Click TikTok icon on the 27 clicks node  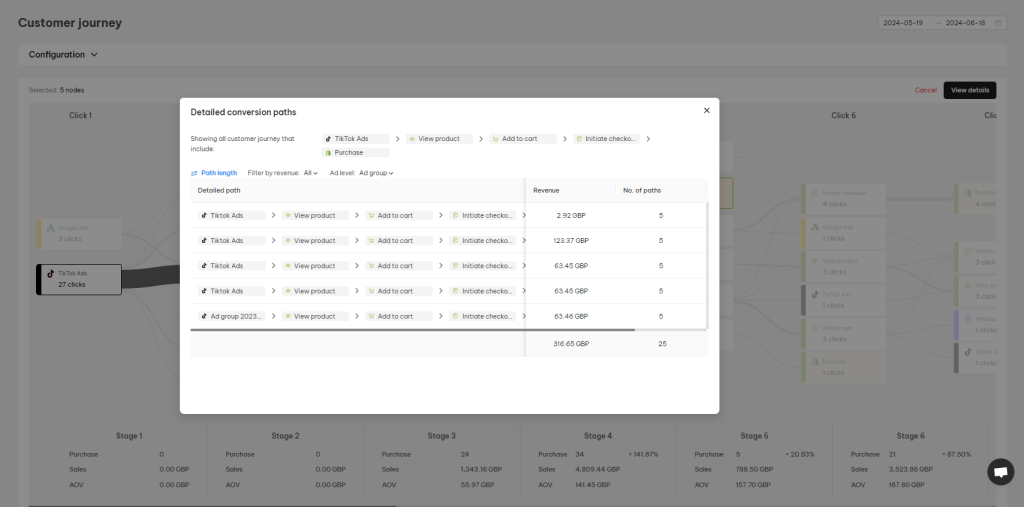click(x=51, y=274)
